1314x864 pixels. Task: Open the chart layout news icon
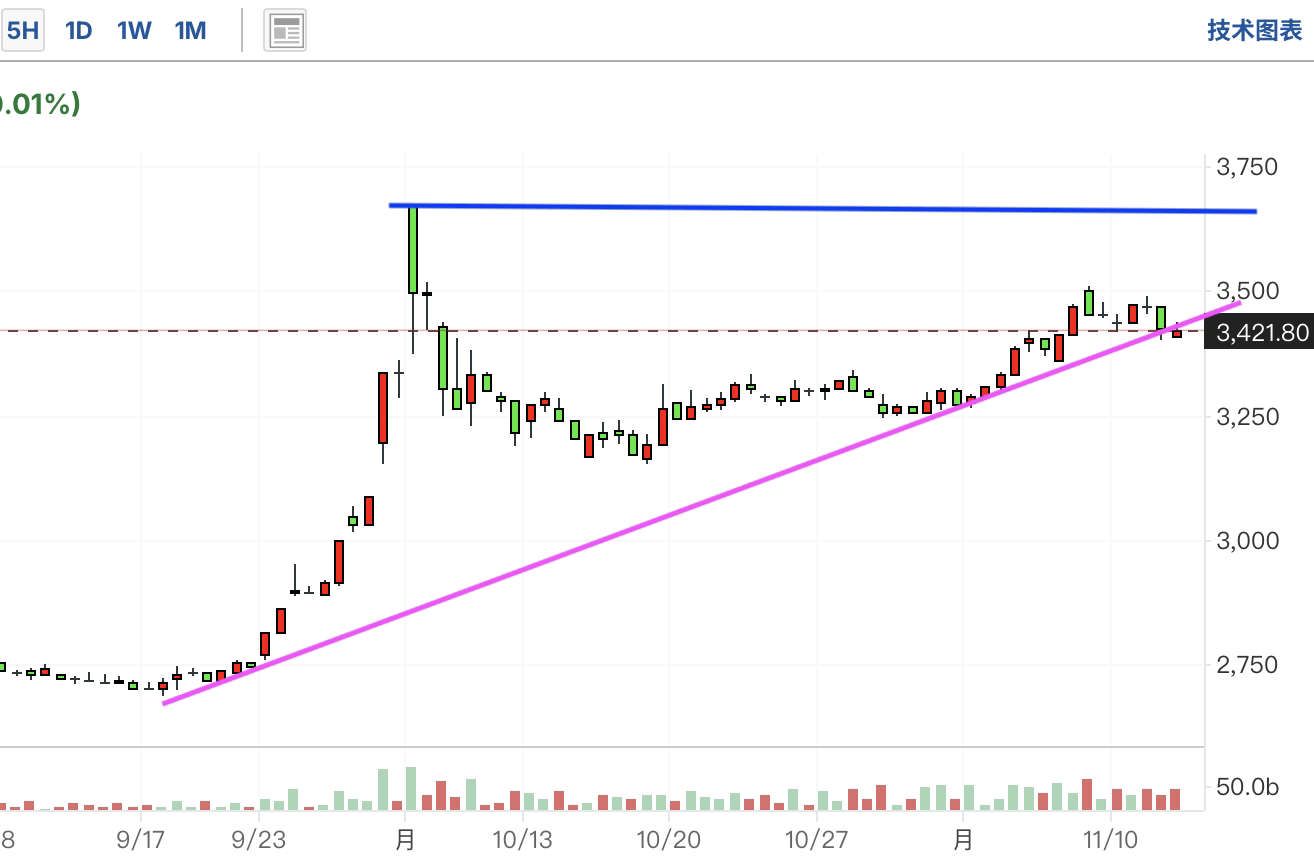[x=285, y=31]
